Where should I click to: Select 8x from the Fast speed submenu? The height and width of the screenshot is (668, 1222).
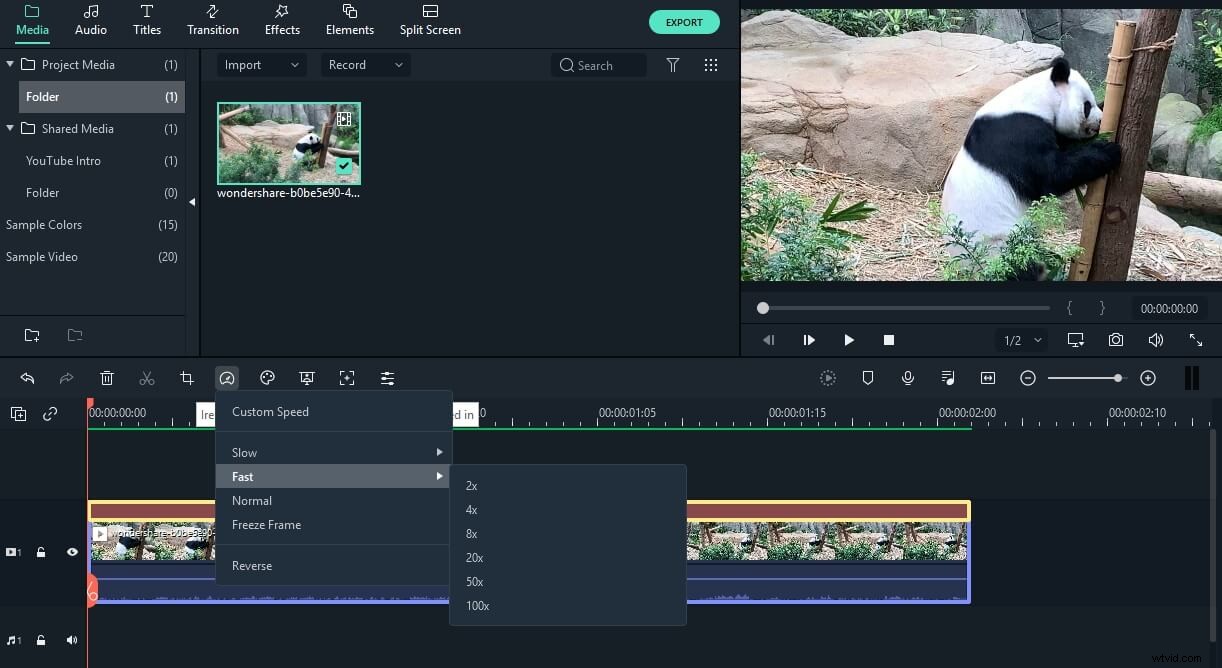coord(471,533)
